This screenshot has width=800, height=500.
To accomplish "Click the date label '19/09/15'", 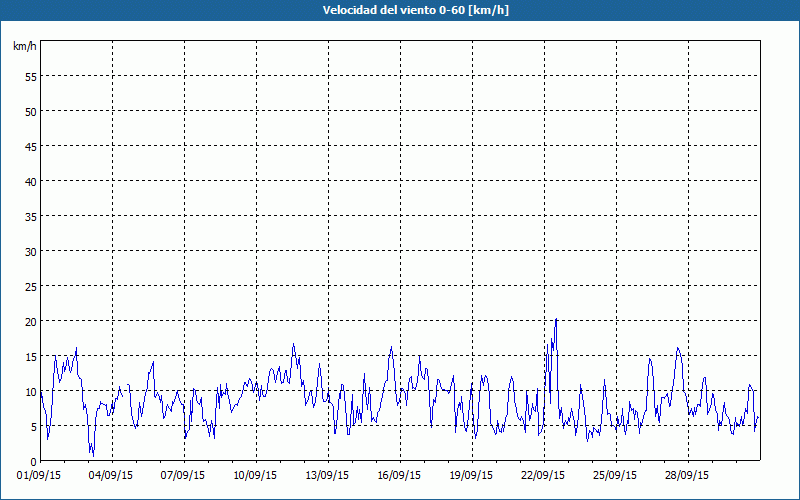I will click(x=471, y=475).
